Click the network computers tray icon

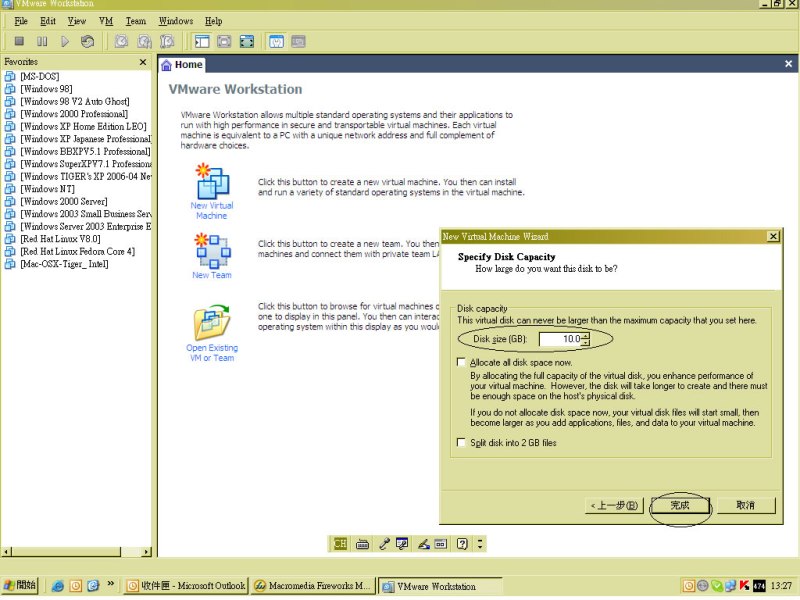coord(730,586)
